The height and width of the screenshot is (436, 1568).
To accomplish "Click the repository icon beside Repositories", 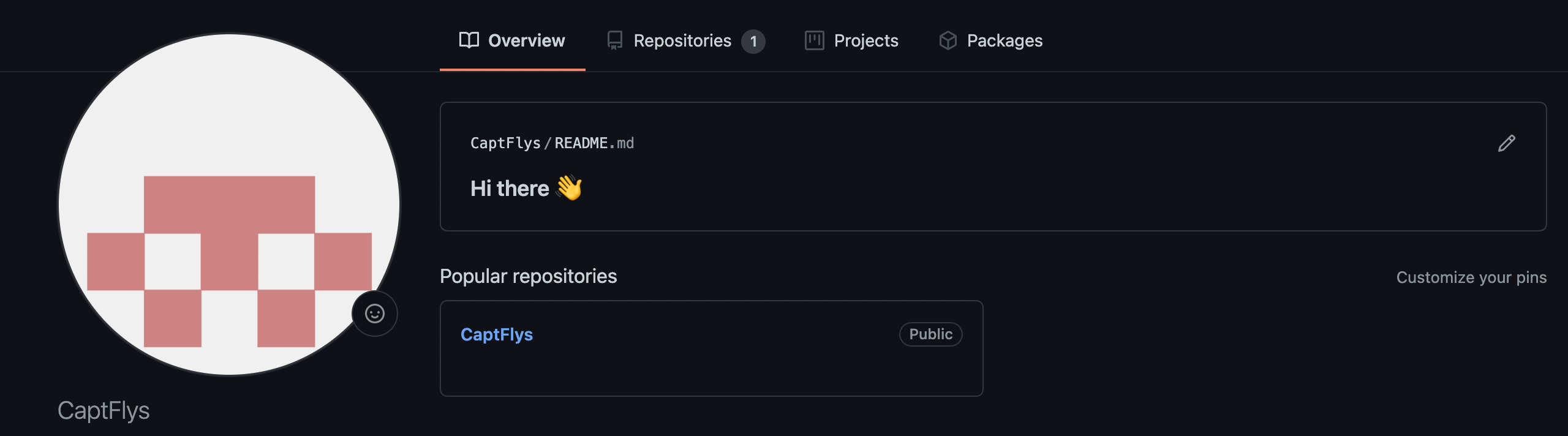I will [615, 40].
